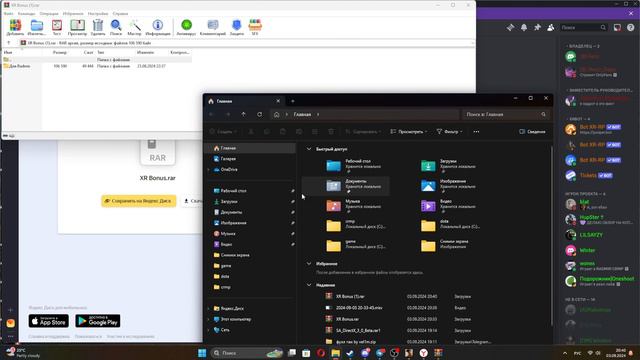Image resolution: width=640 pixels, height=360 pixels.
Task: Click the taskbar Поиск search box
Action: click(247, 353)
